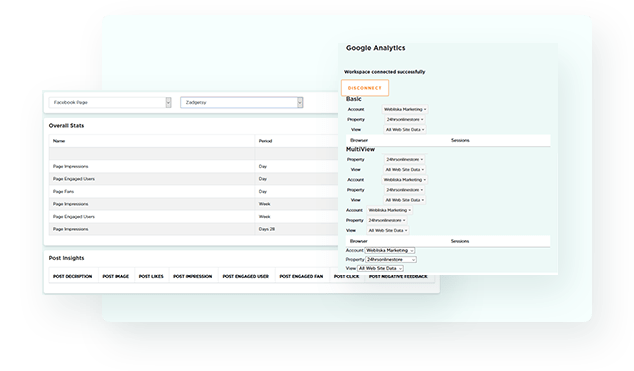Open the Zadgetsy page dropdown
The width and height of the screenshot is (634, 371).
pos(241,103)
